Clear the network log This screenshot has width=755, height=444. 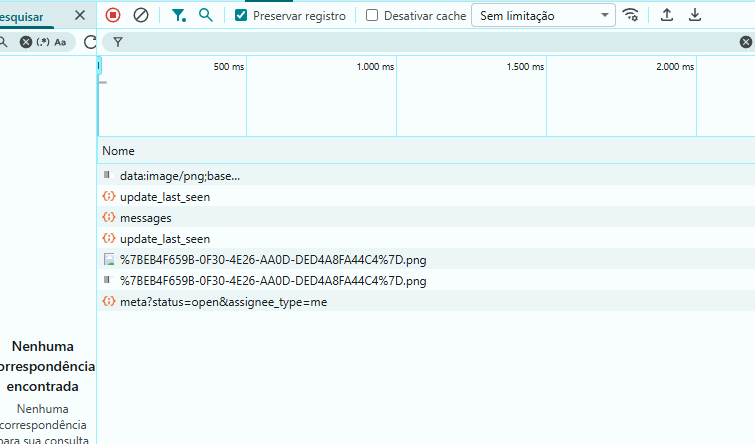pos(141,15)
